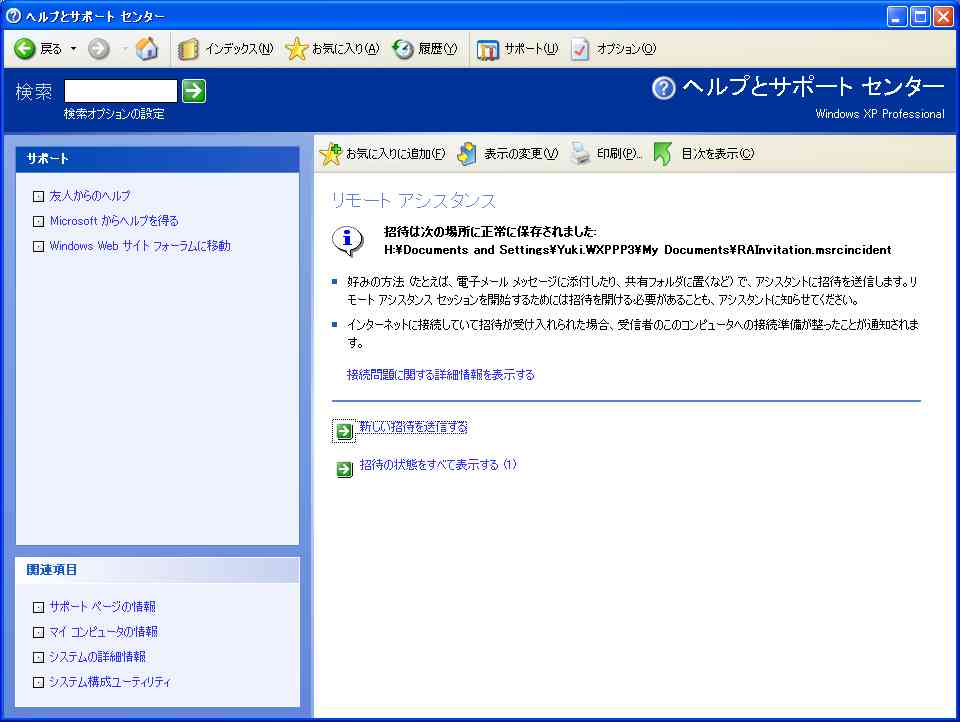960x722 pixels.
Task: Start search with green arrow button
Action: 194,91
